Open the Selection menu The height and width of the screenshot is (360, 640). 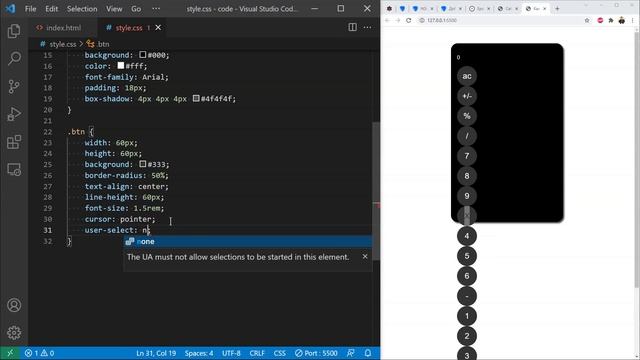[82, 9]
